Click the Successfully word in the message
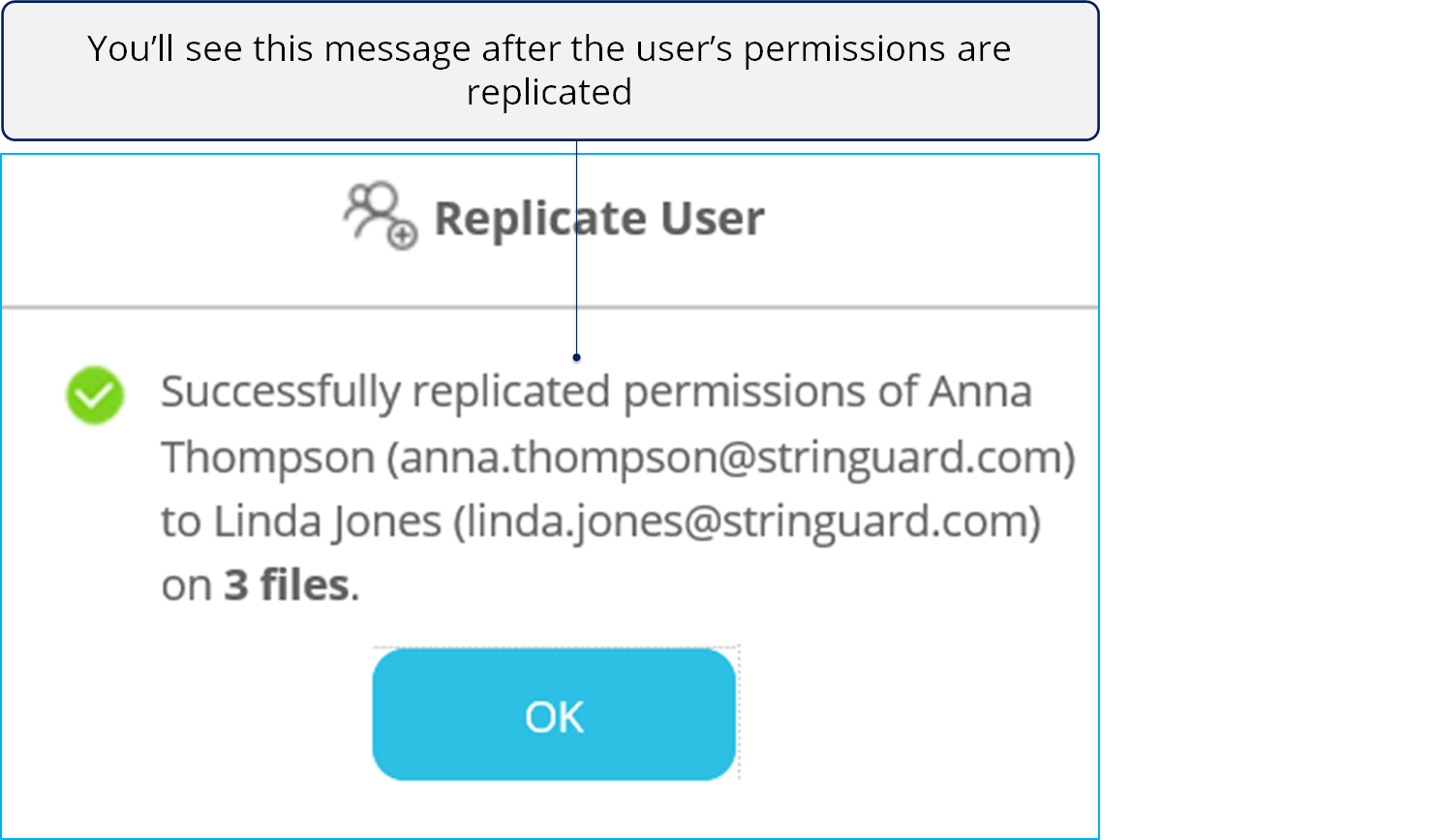 pyautogui.click(x=281, y=393)
